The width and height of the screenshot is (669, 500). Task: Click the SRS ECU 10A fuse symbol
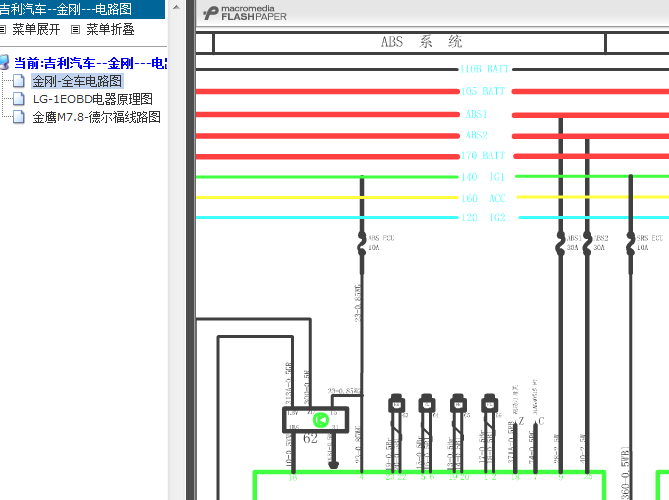(630, 241)
